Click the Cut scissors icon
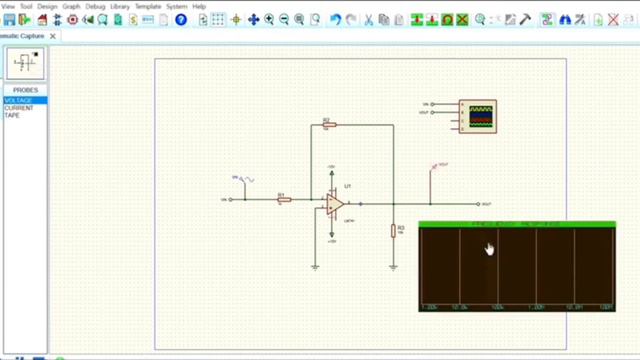This screenshot has height=360, width=640. click(x=369, y=20)
